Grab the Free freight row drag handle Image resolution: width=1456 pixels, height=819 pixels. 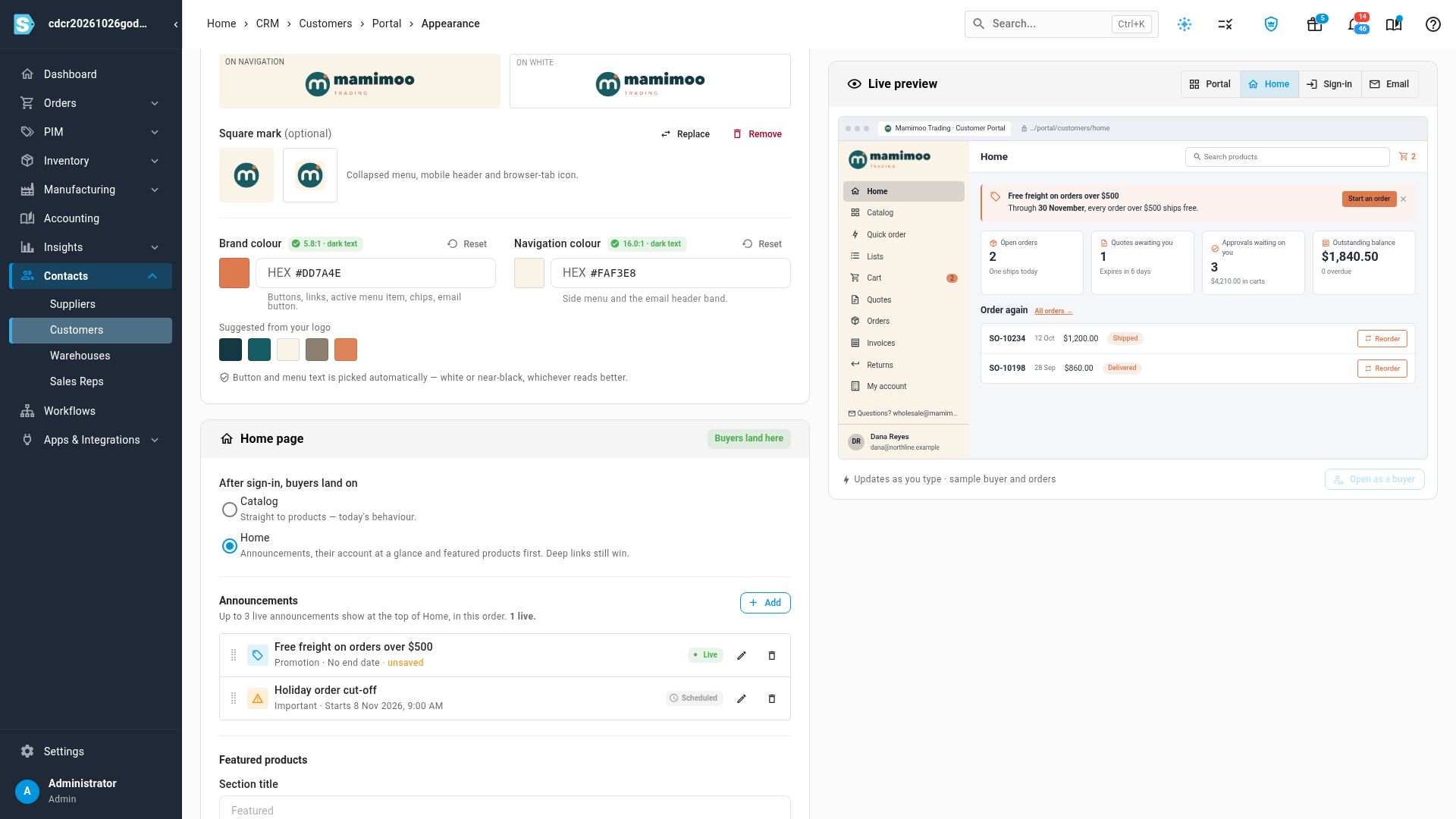pos(234,655)
